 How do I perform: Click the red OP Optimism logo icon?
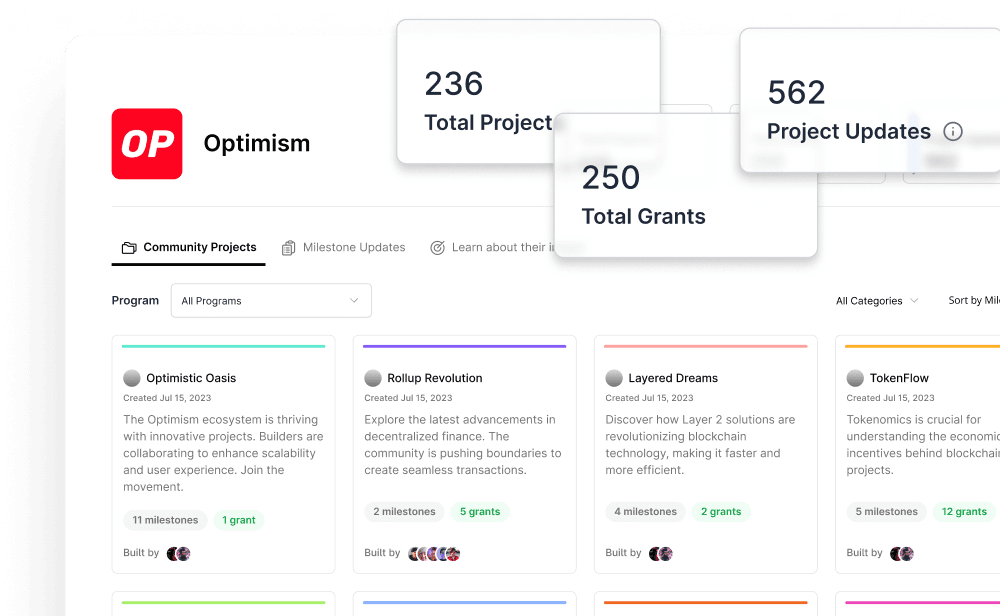[x=146, y=144]
